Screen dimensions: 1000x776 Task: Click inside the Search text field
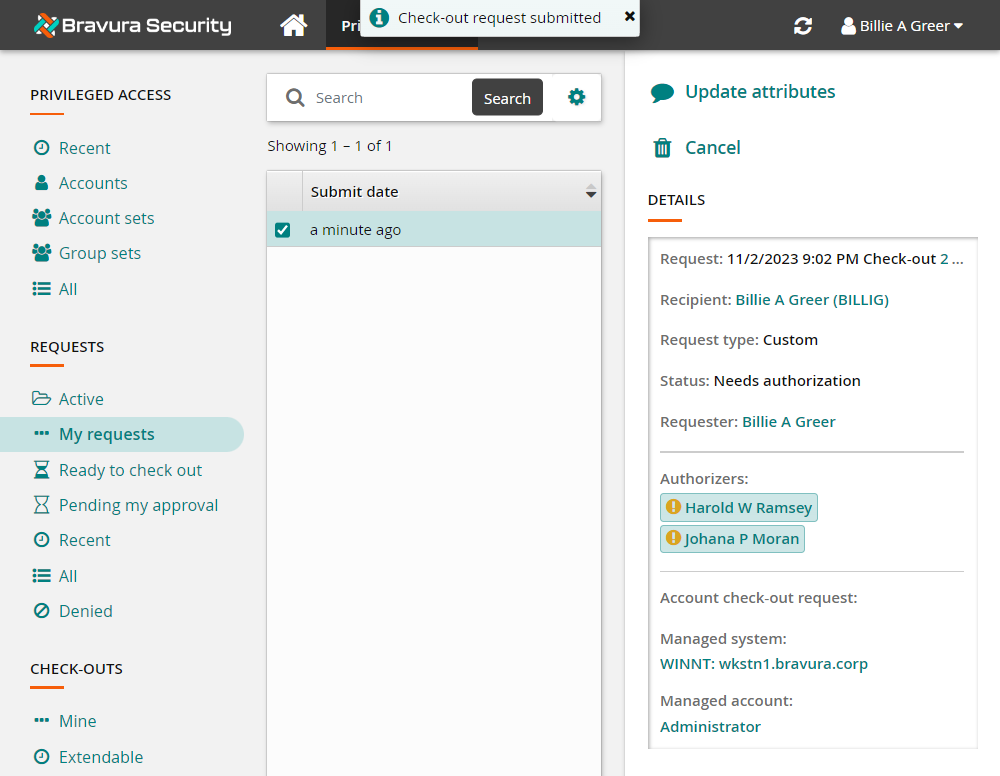tap(388, 98)
